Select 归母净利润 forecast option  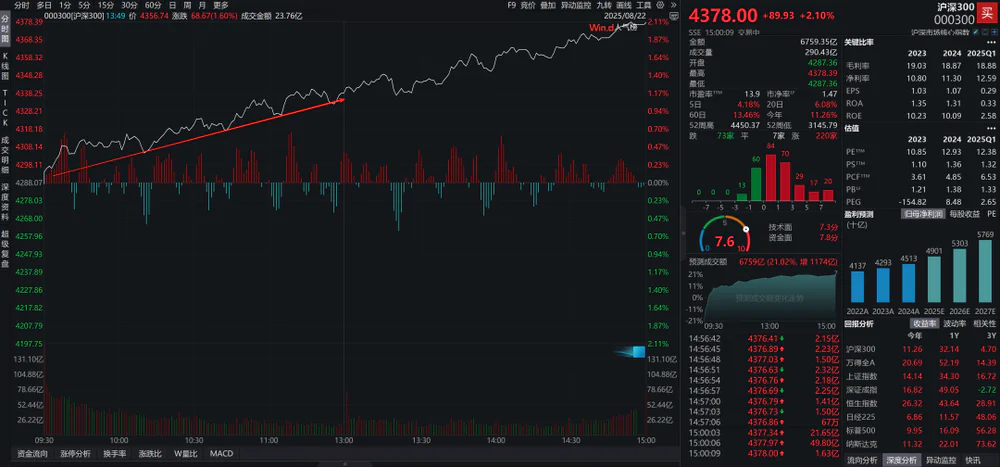tap(922, 214)
